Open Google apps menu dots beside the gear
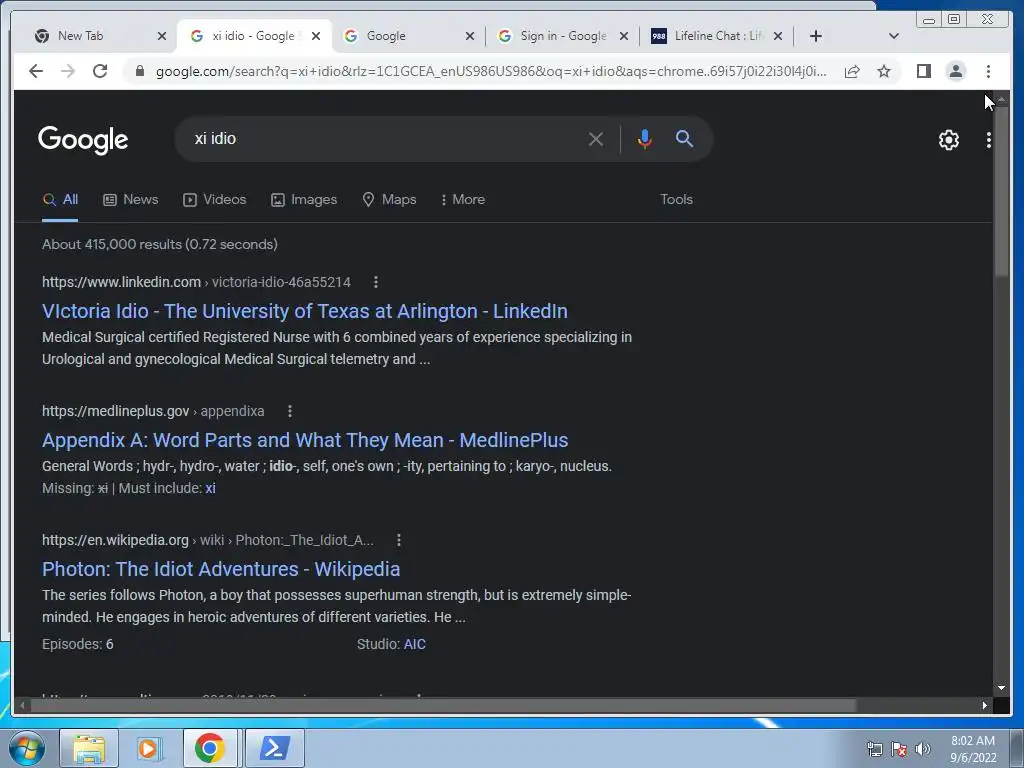 (x=988, y=140)
